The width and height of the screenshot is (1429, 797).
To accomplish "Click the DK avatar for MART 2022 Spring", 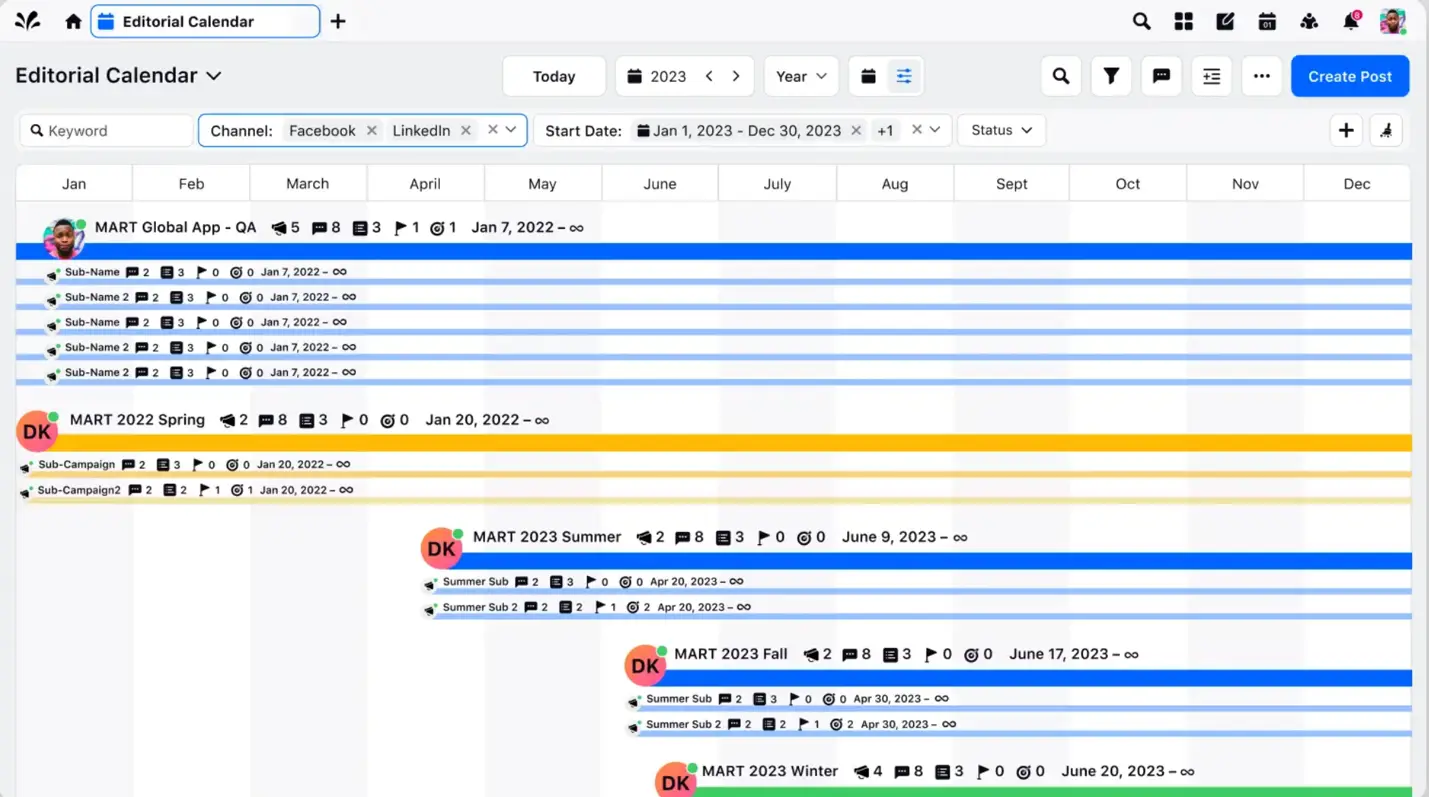I will click(37, 431).
